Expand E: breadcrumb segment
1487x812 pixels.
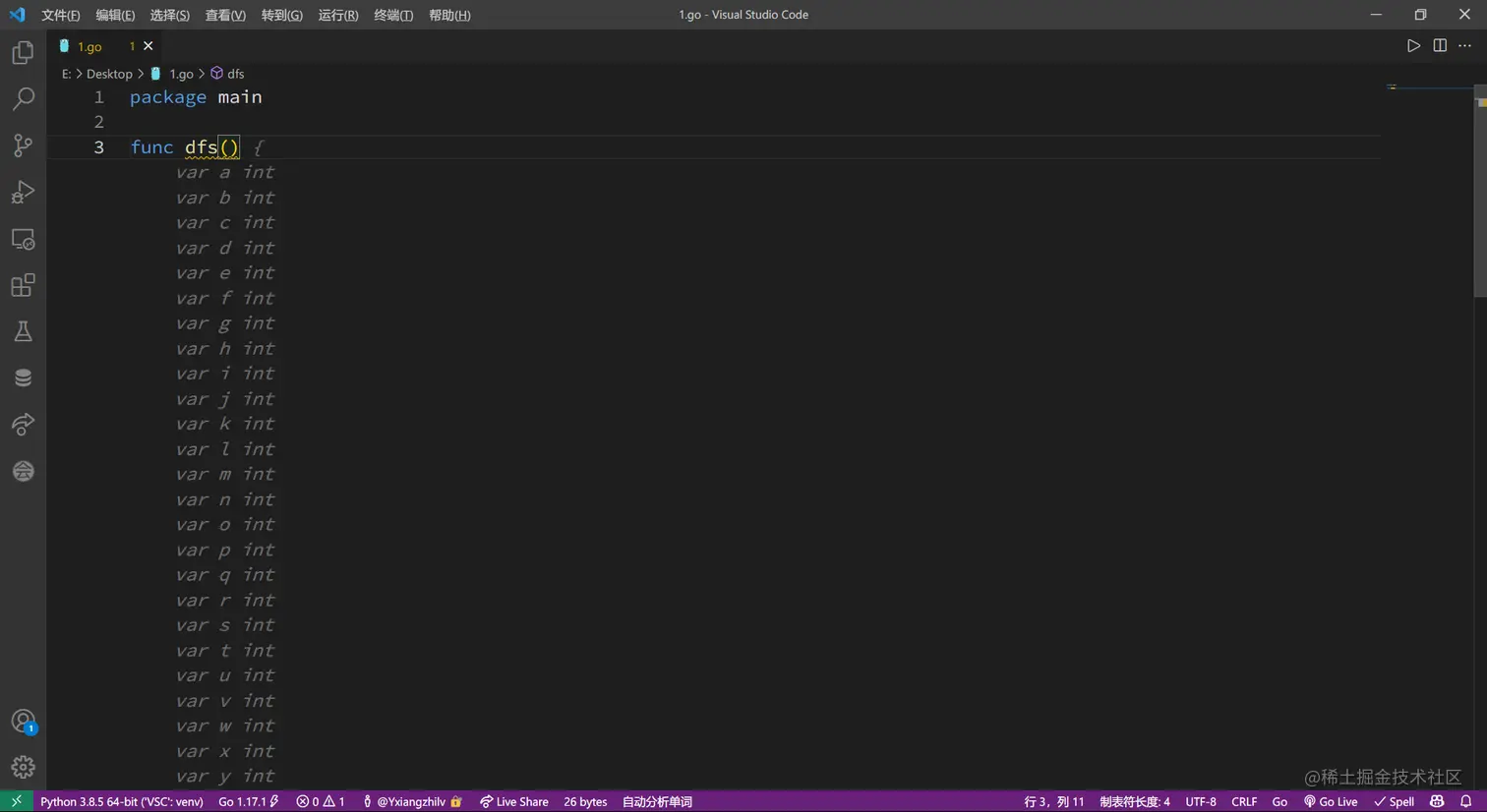click(66, 74)
